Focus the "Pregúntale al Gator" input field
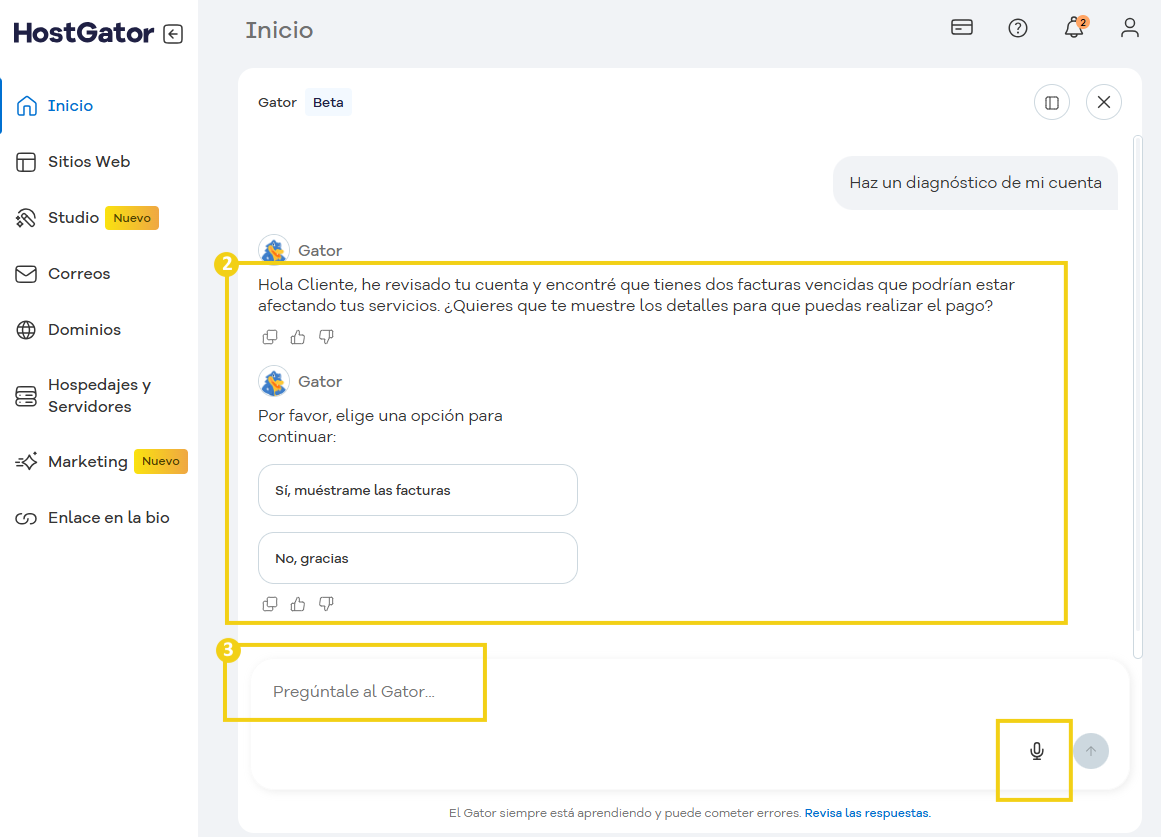This screenshot has height=837, width=1161. coord(600,692)
